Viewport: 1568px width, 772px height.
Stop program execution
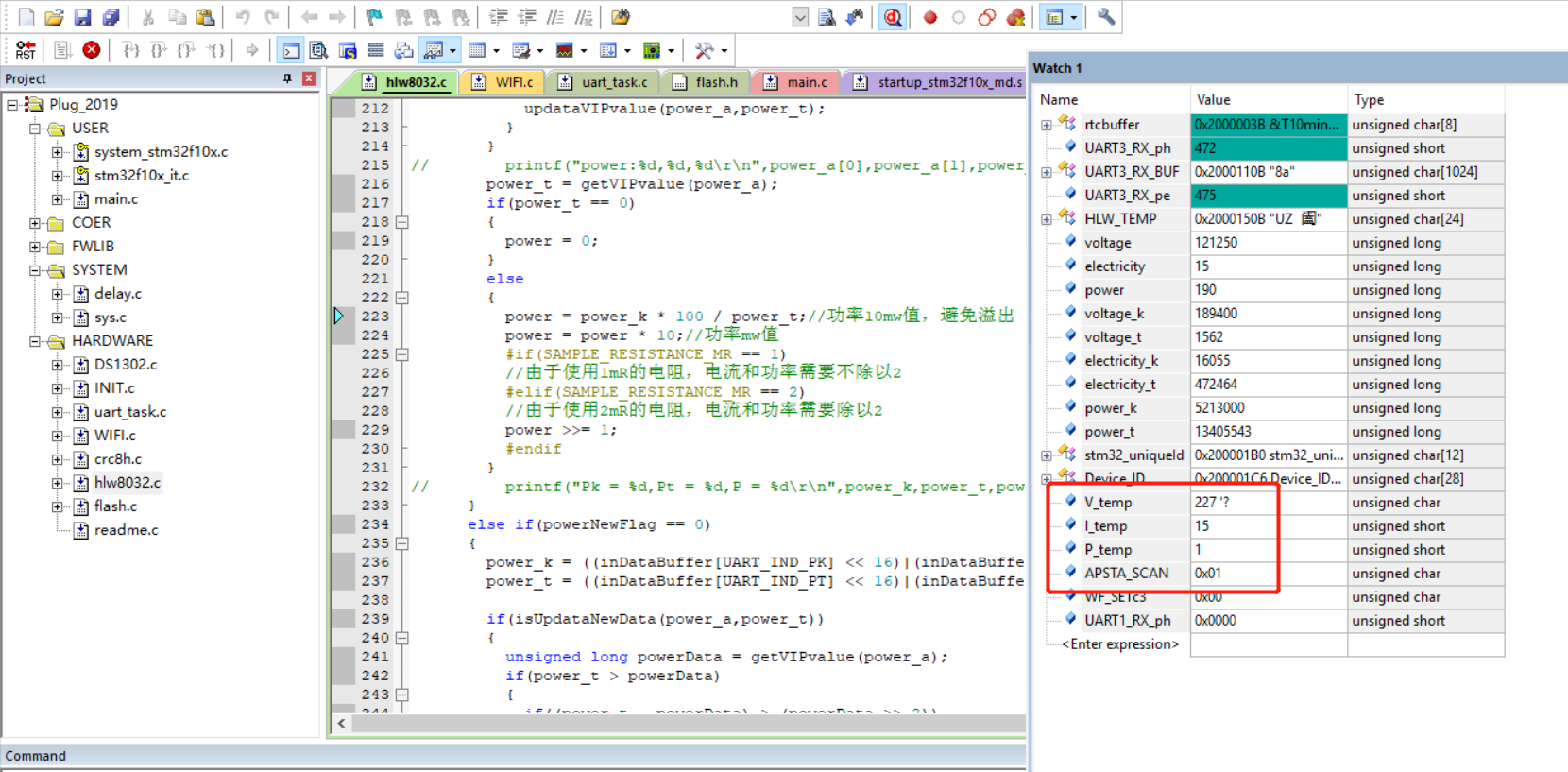[x=92, y=50]
